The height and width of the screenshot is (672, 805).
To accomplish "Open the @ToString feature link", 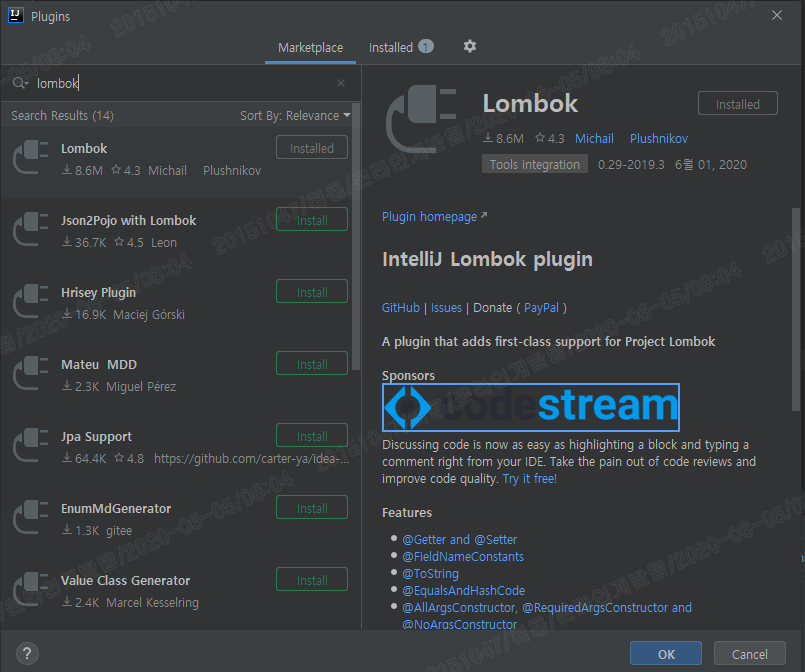I will pos(430,573).
